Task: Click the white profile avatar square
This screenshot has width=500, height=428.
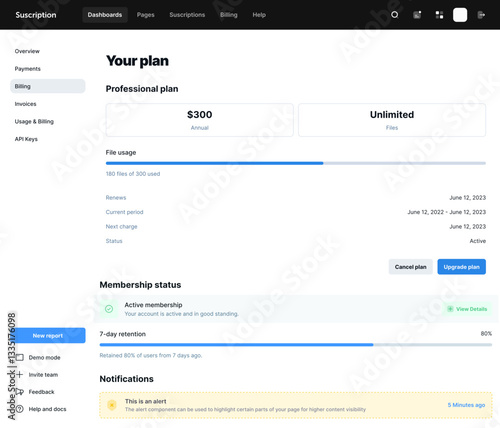Action: click(460, 15)
